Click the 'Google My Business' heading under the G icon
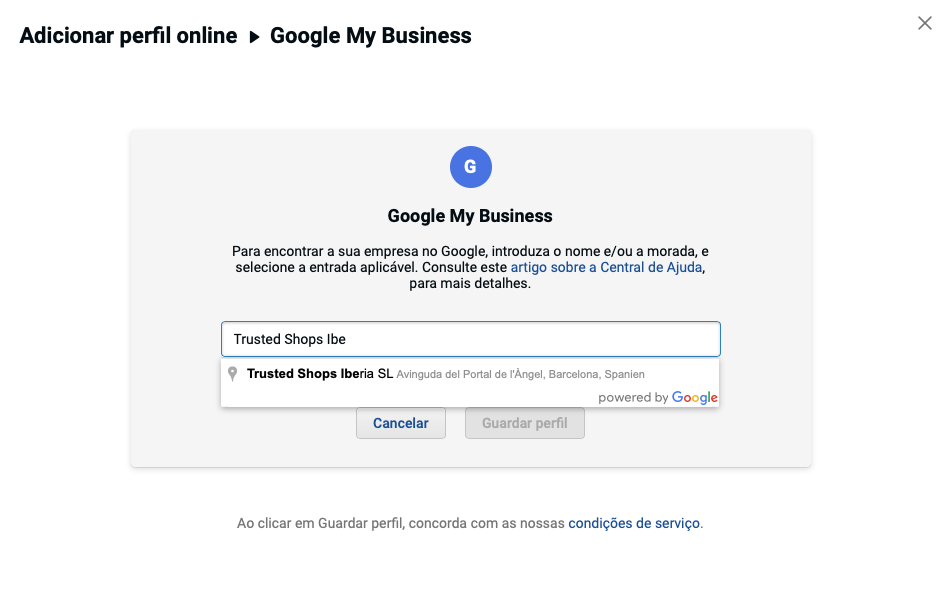The height and width of the screenshot is (603, 945). 470,216
